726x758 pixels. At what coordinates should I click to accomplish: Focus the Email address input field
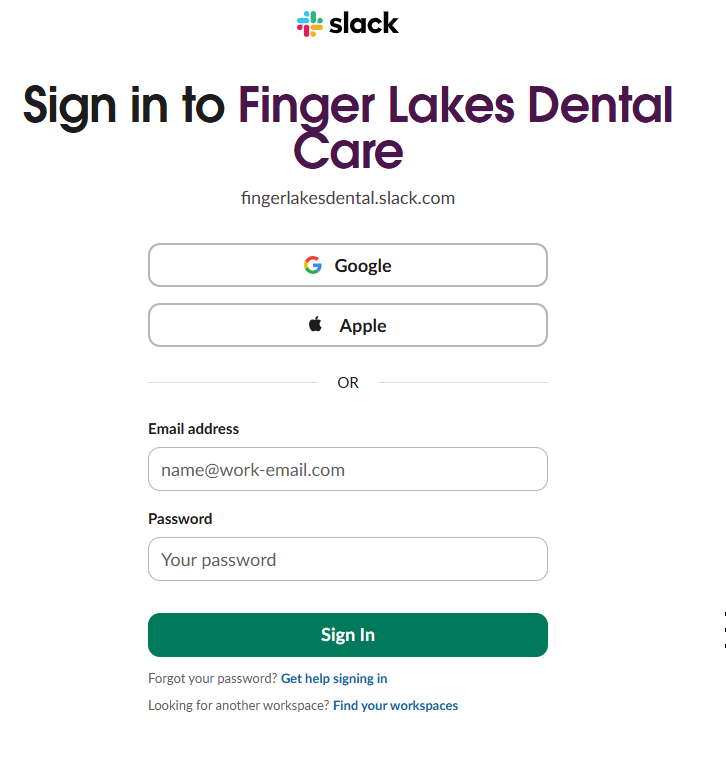[x=348, y=469]
